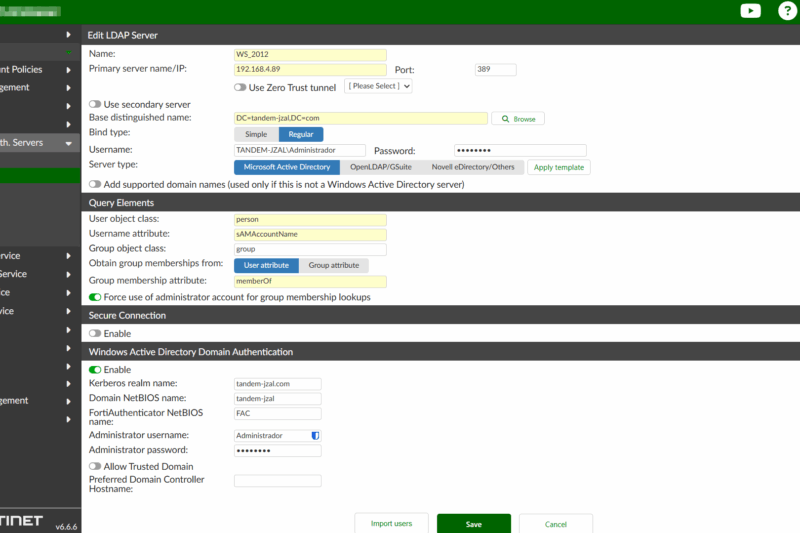Screen dimensions: 800x533
Task: Click the Kerberos realm name field
Action: (278, 384)
